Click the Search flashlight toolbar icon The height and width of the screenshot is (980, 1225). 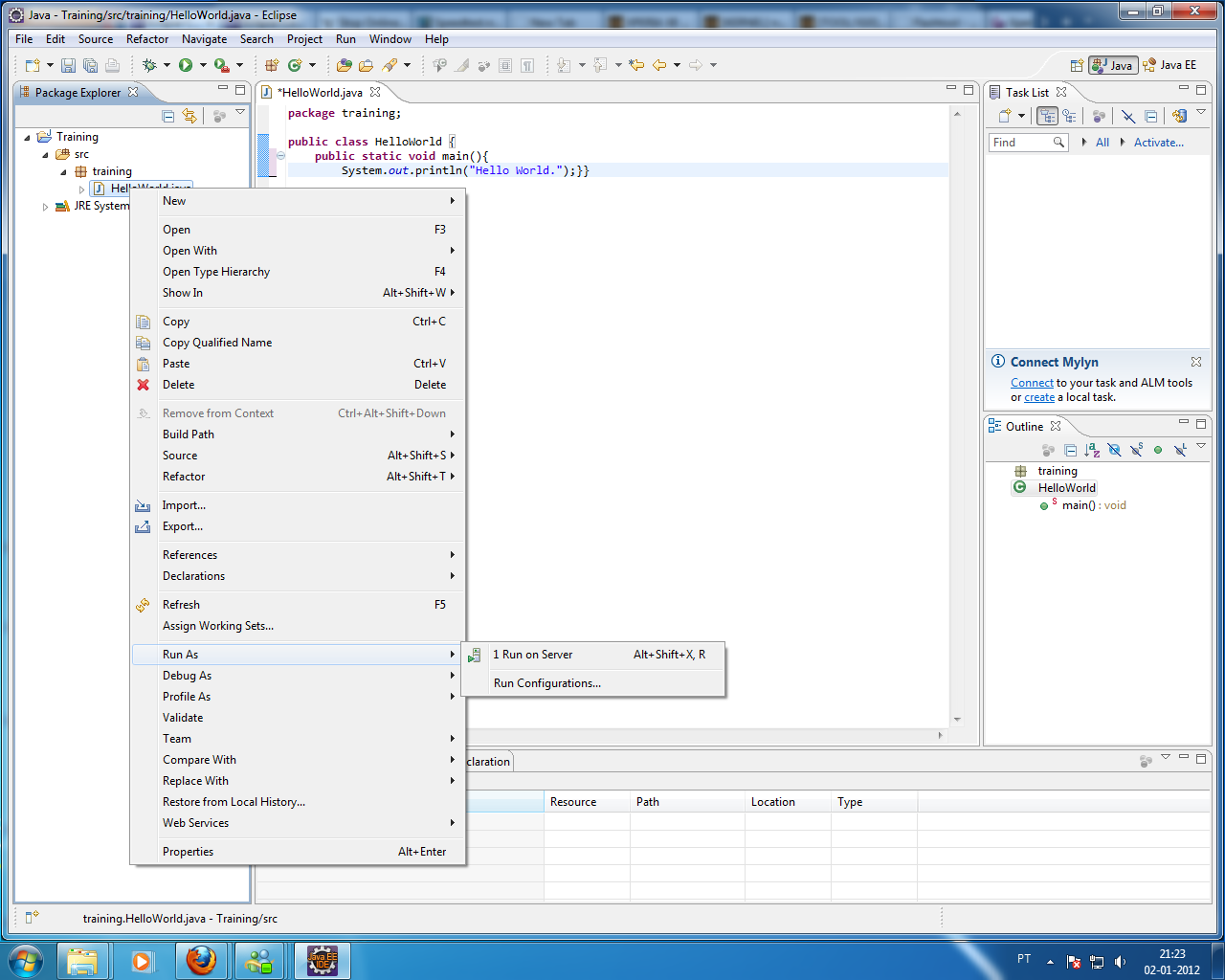(x=390, y=65)
